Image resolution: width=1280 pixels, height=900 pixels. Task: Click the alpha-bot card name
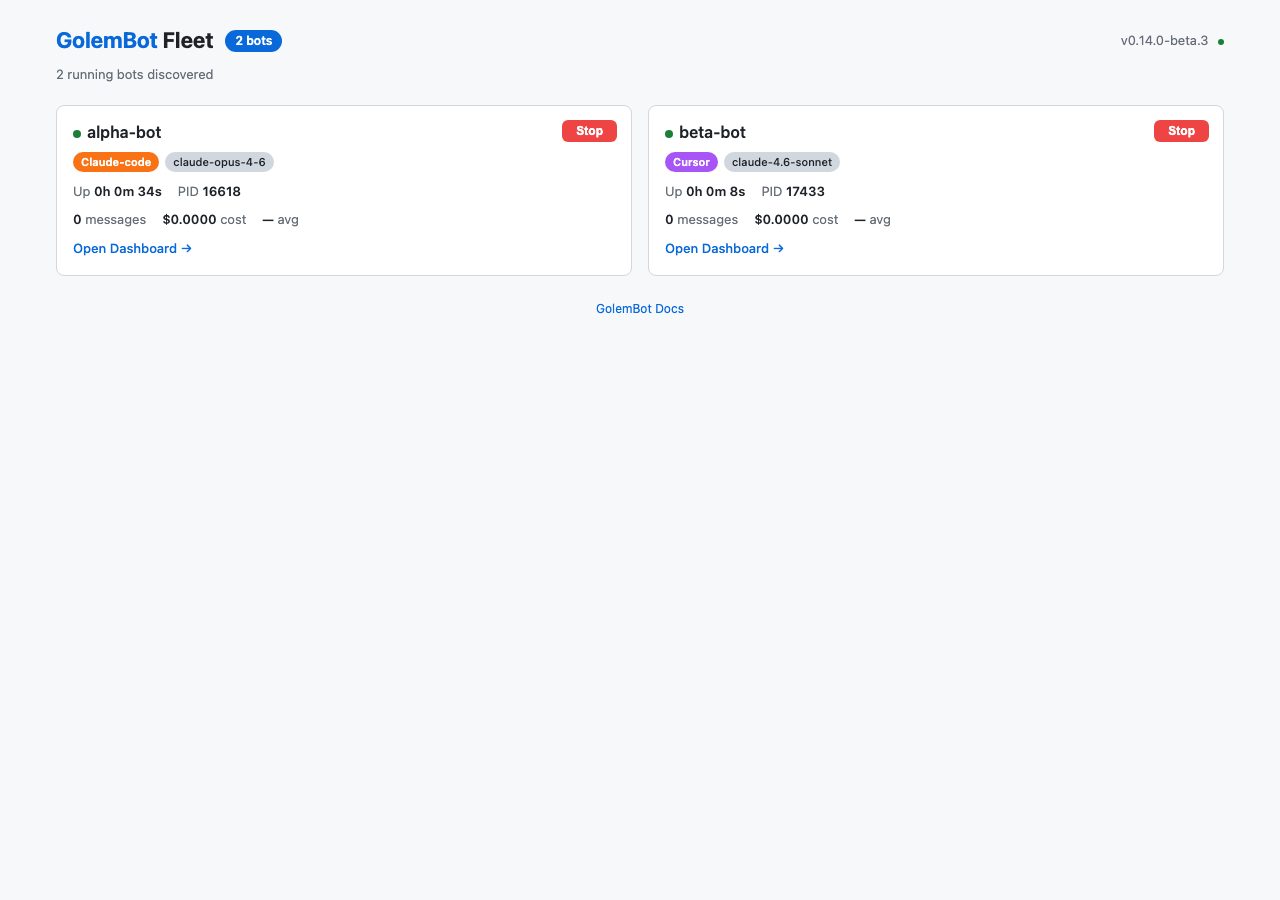click(x=123, y=132)
